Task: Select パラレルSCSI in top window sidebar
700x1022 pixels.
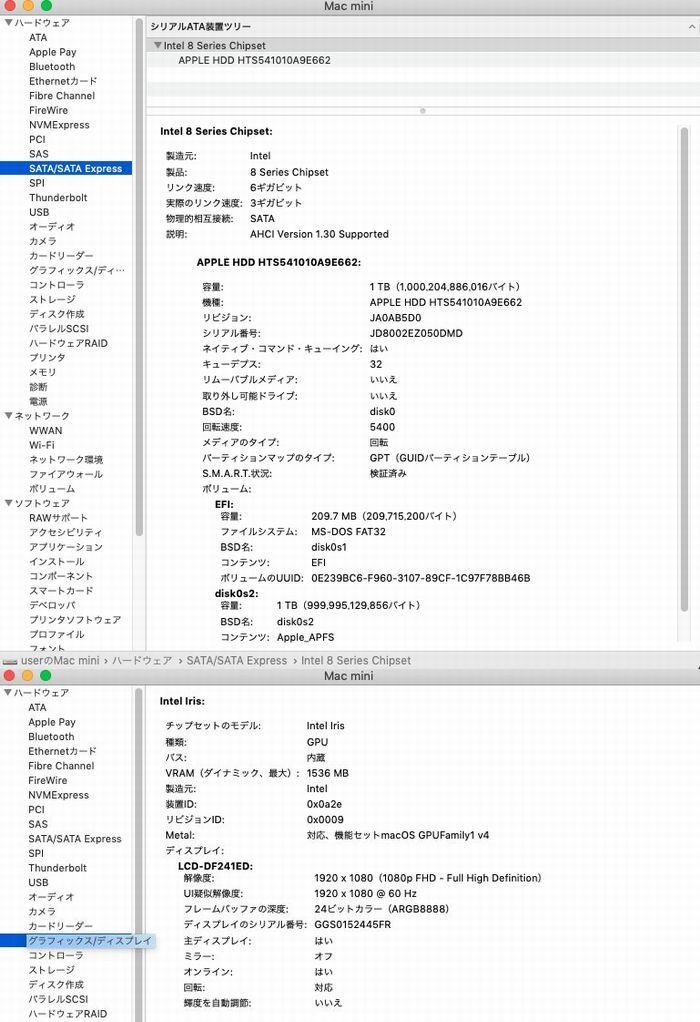Action: coord(59,328)
